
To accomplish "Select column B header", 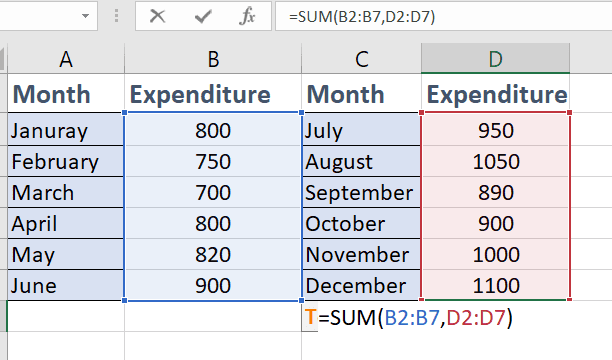I will (x=213, y=59).
